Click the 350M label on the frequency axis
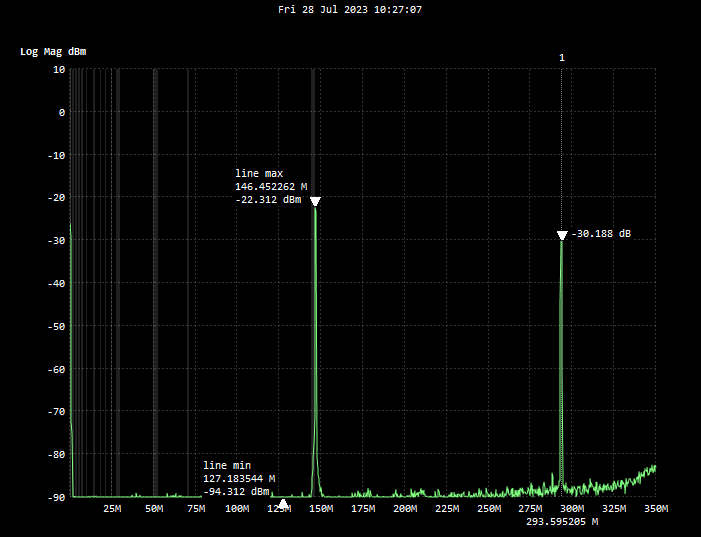Image resolution: width=701 pixels, height=537 pixels. pyautogui.click(x=655, y=509)
